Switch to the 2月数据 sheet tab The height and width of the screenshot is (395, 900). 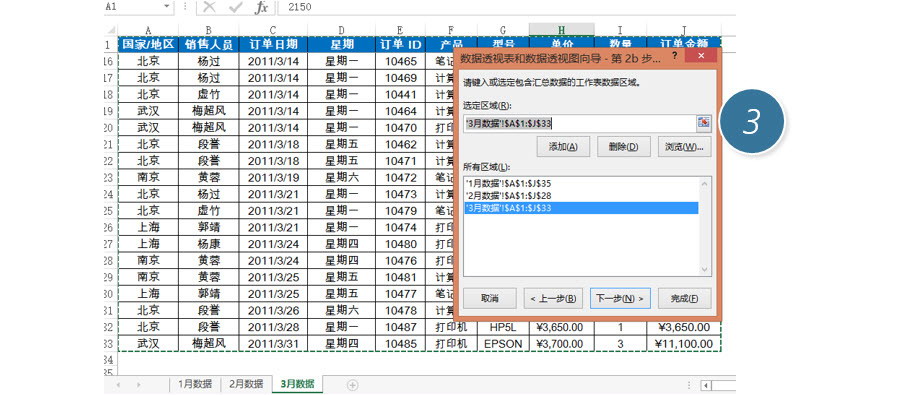[x=246, y=384]
